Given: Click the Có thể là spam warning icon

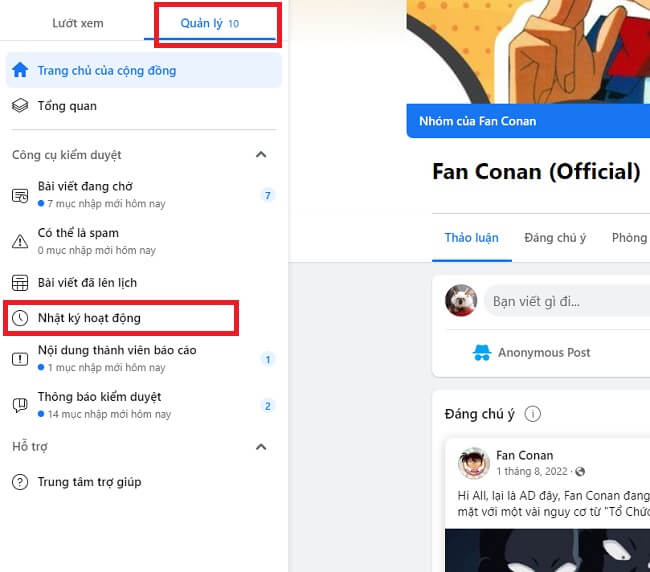Looking at the screenshot, I should pyautogui.click(x=20, y=241).
